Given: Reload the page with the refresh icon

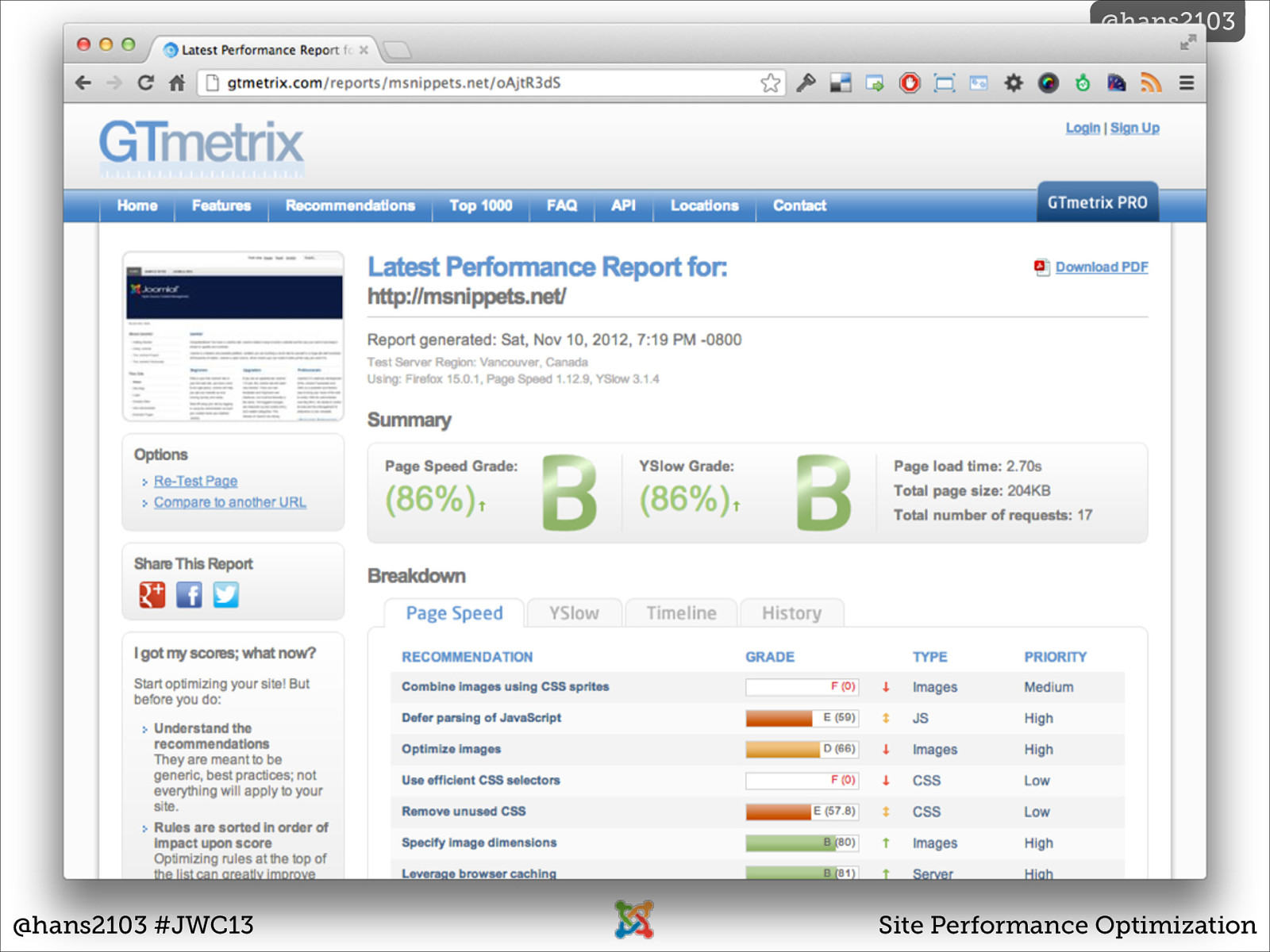Looking at the screenshot, I should tap(145, 83).
